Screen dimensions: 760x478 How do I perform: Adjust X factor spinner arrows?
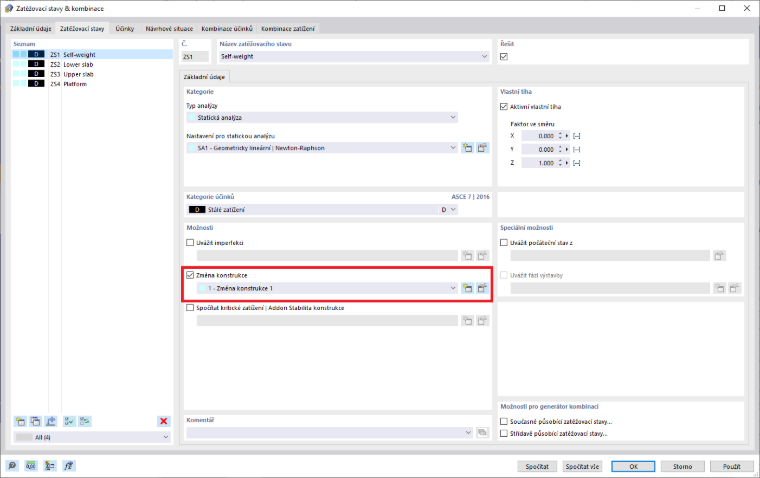pos(560,136)
